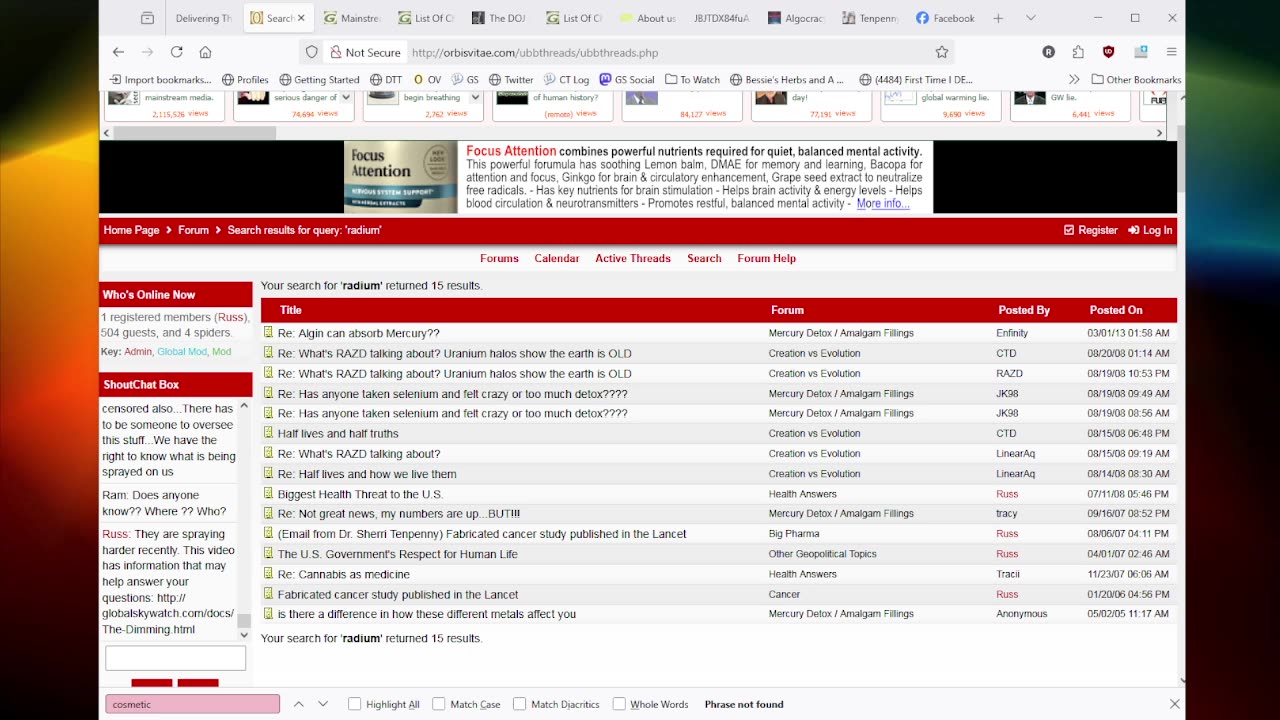Click 'More info...' in Focus Attention ad
The width and height of the screenshot is (1280, 720).
pyautogui.click(x=883, y=204)
